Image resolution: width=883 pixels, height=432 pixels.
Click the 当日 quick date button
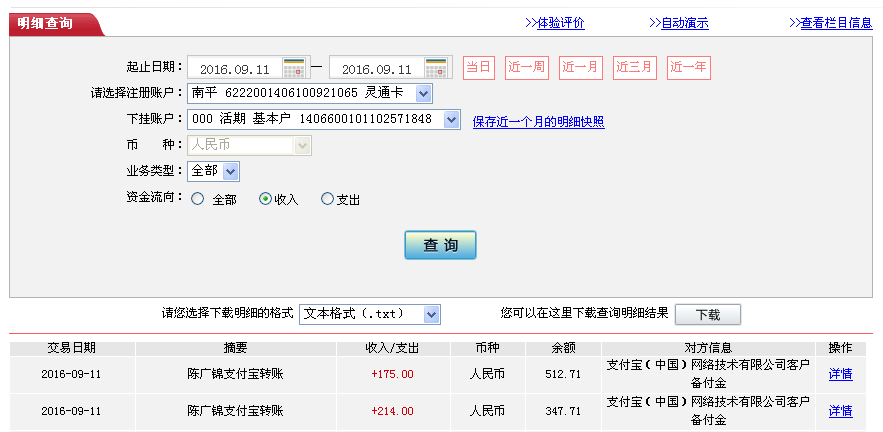pyautogui.click(x=479, y=68)
